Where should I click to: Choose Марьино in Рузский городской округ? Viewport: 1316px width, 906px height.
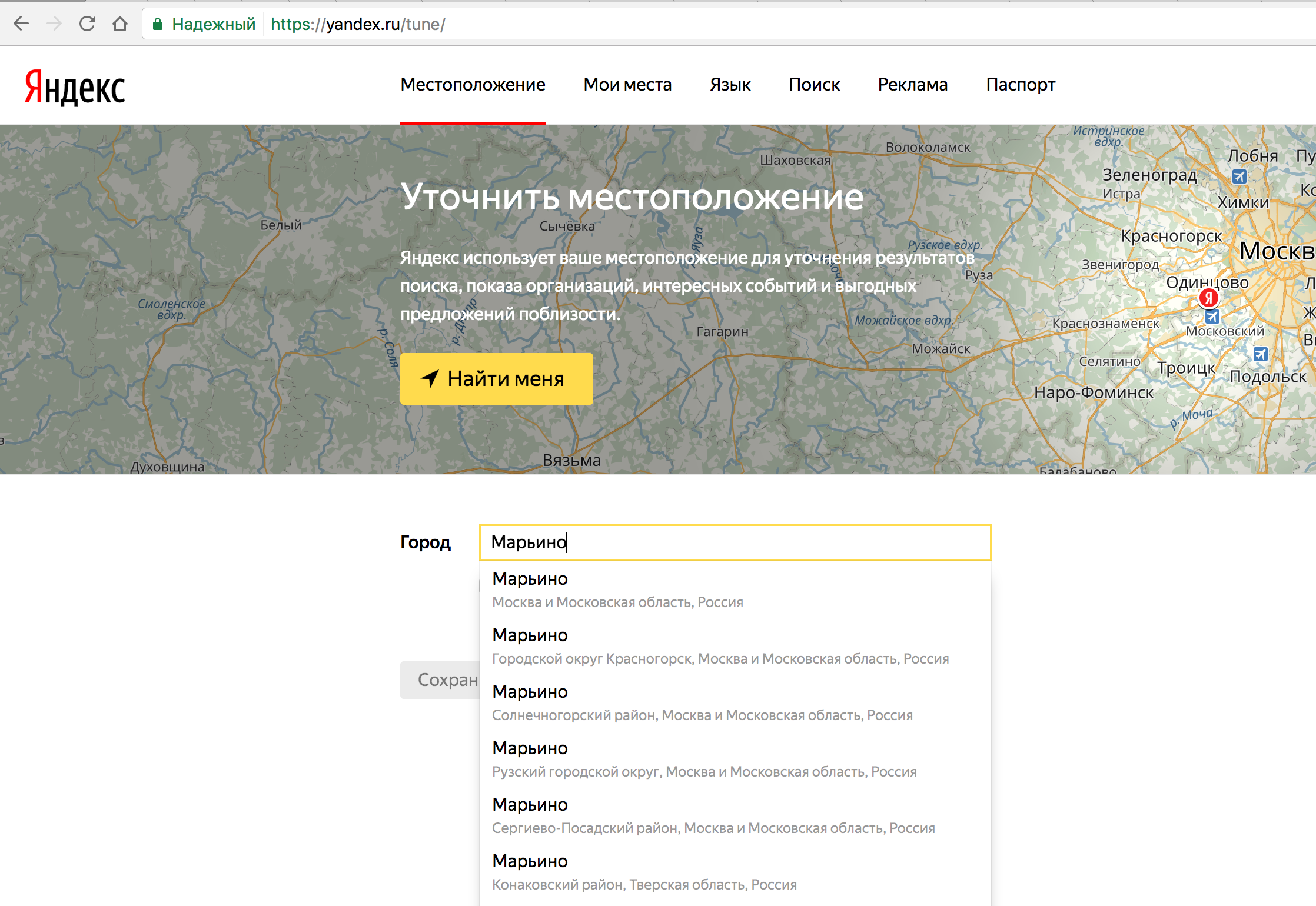point(735,759)
